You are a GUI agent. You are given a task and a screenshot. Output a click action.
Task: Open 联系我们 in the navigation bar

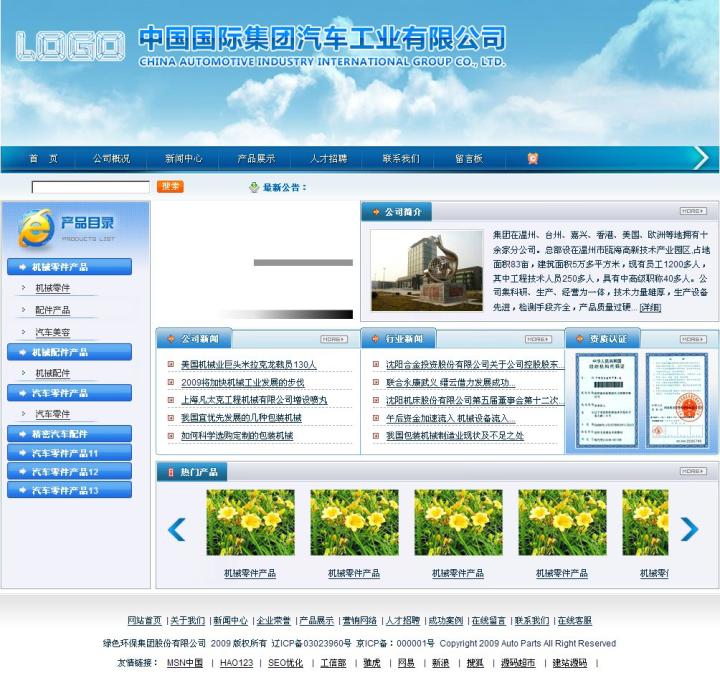[x=401, y=159]
